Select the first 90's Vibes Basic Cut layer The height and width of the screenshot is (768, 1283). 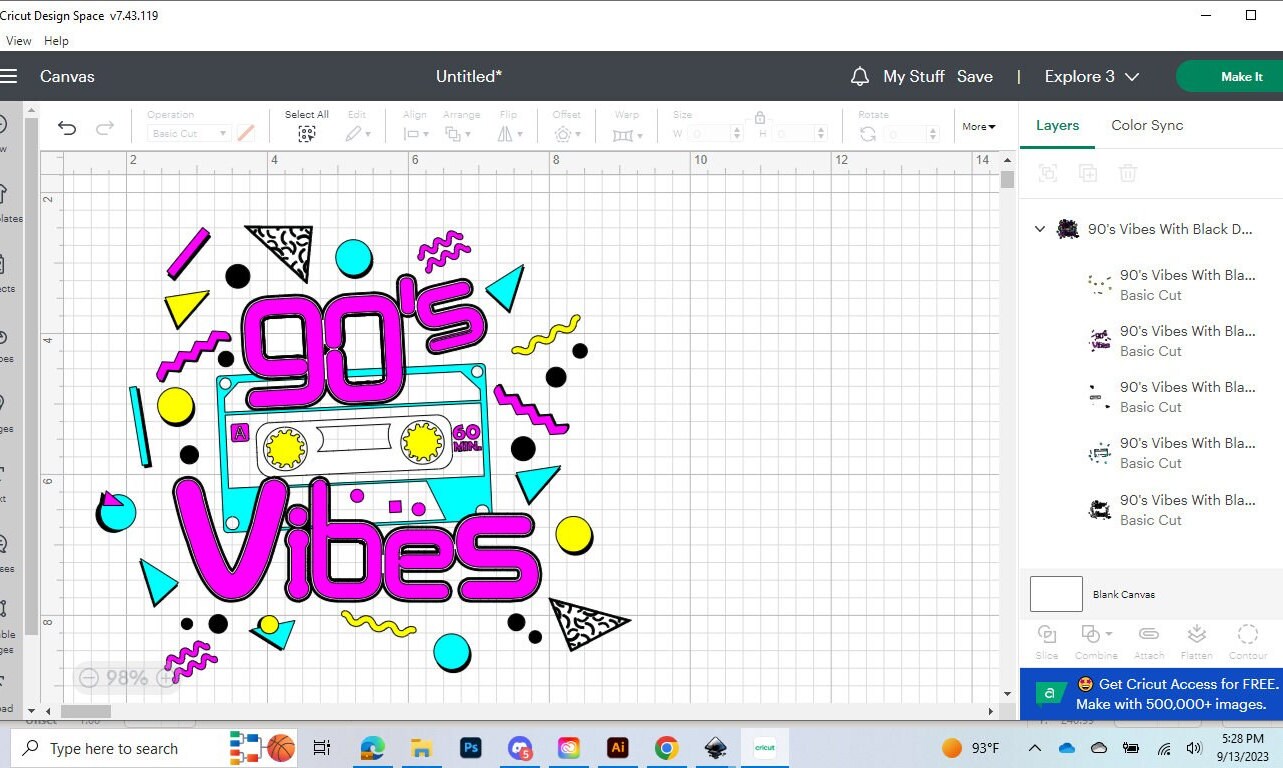pos(1151,284)
